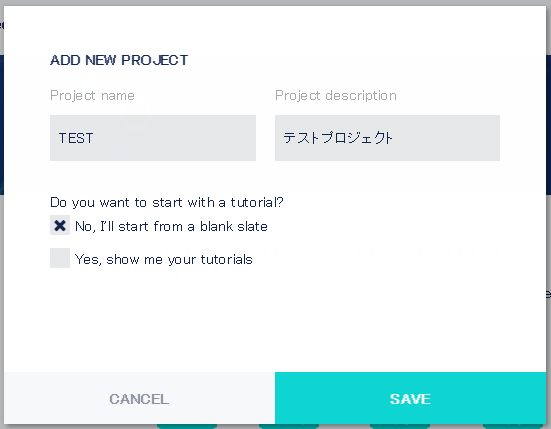Click the white SAVE text on the teal button
Viewport: 551px width, 429px height.
click(410, 399)
